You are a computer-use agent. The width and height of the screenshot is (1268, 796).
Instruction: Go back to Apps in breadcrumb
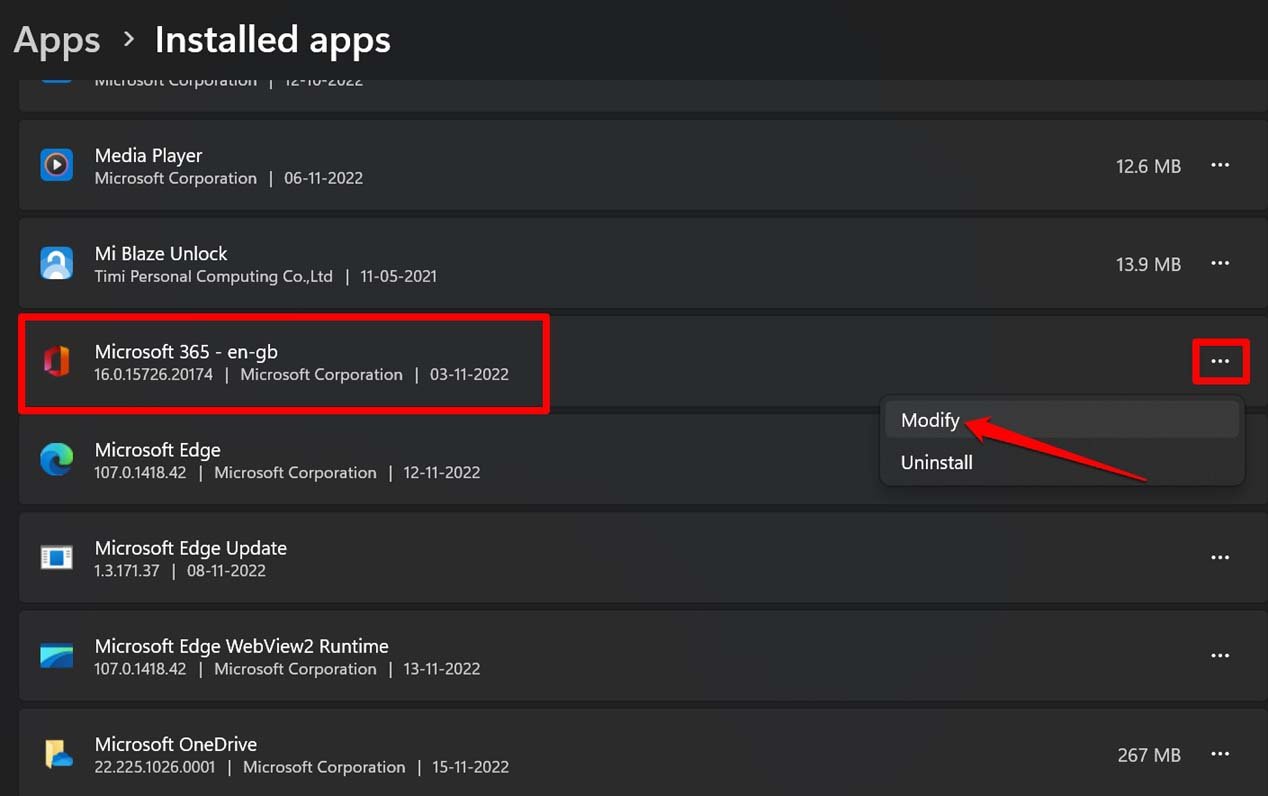pos(57,41)
